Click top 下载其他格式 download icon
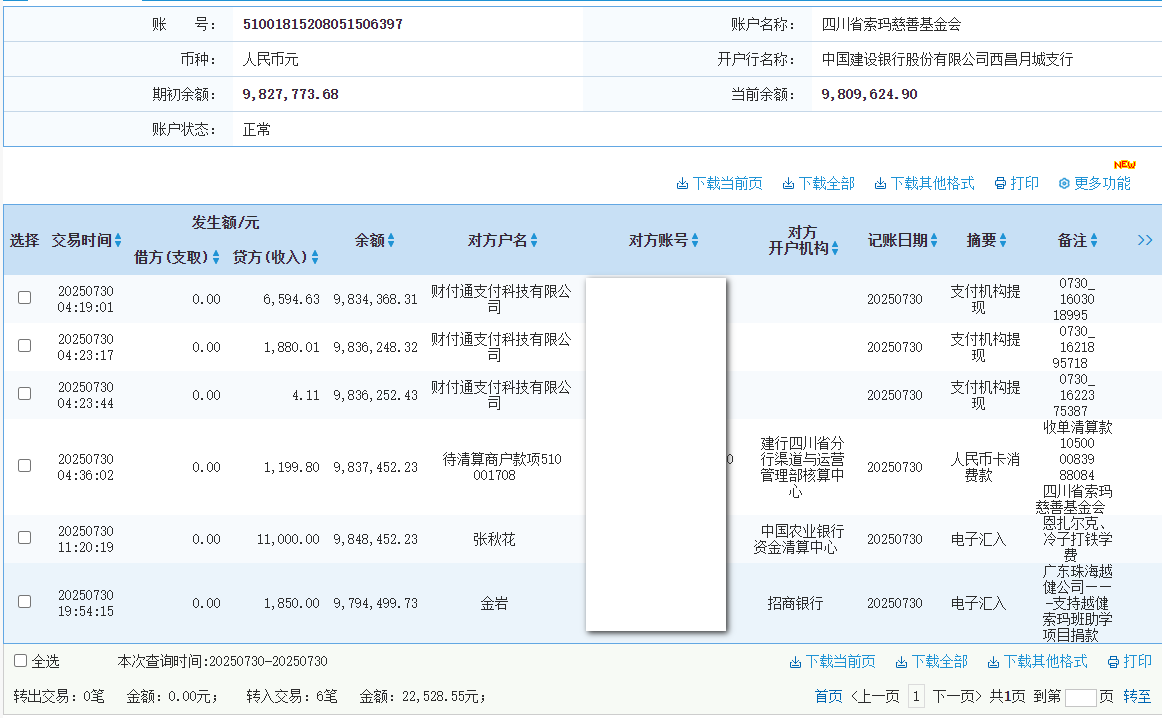 (x=880, y=184)
